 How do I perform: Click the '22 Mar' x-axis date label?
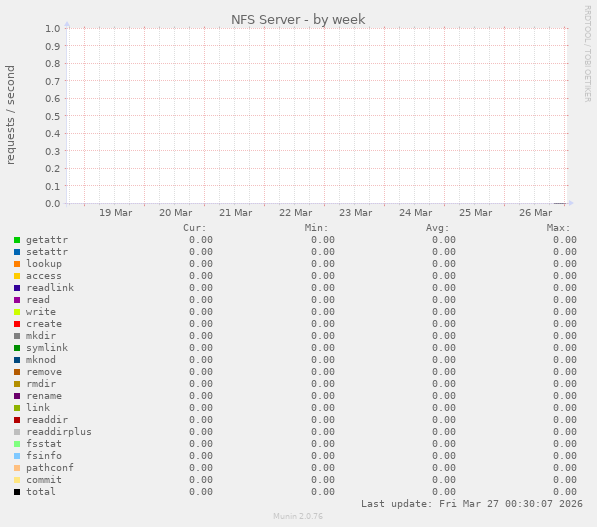point(295,212)
